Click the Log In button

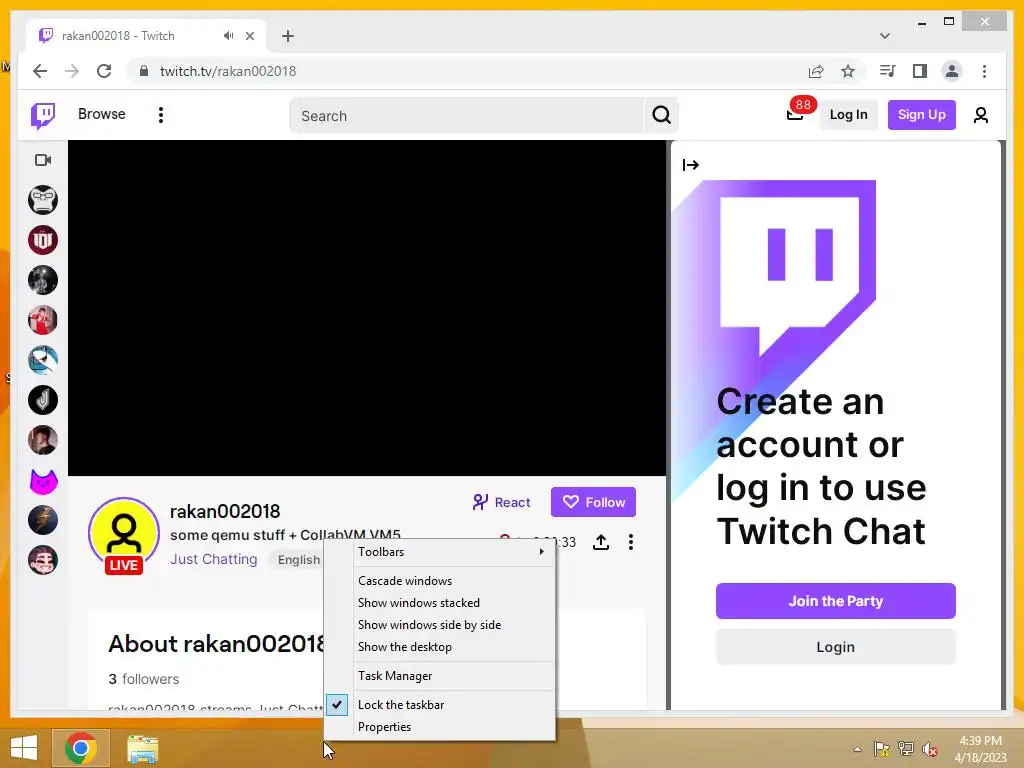848,115
